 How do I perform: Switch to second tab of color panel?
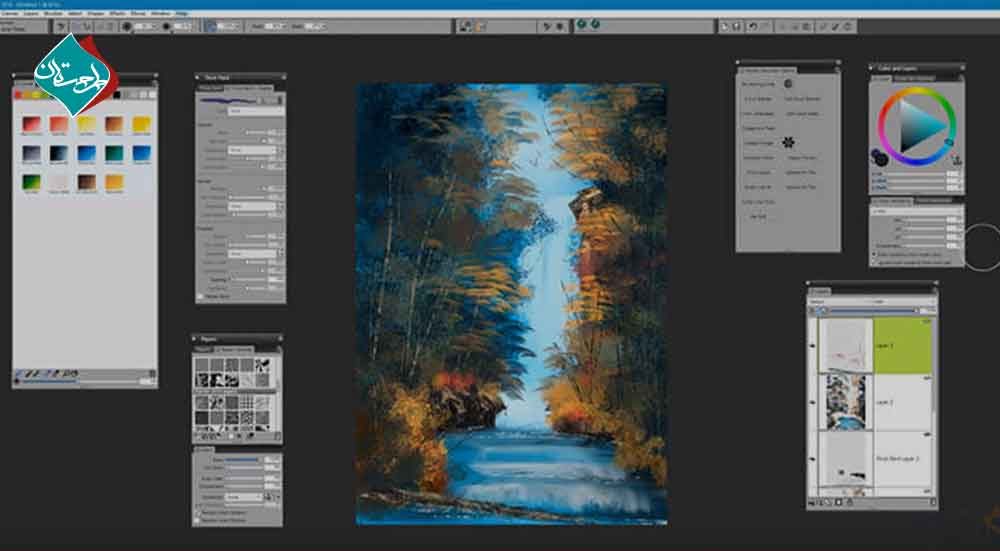pyautogui.click(x=914, y=78)
